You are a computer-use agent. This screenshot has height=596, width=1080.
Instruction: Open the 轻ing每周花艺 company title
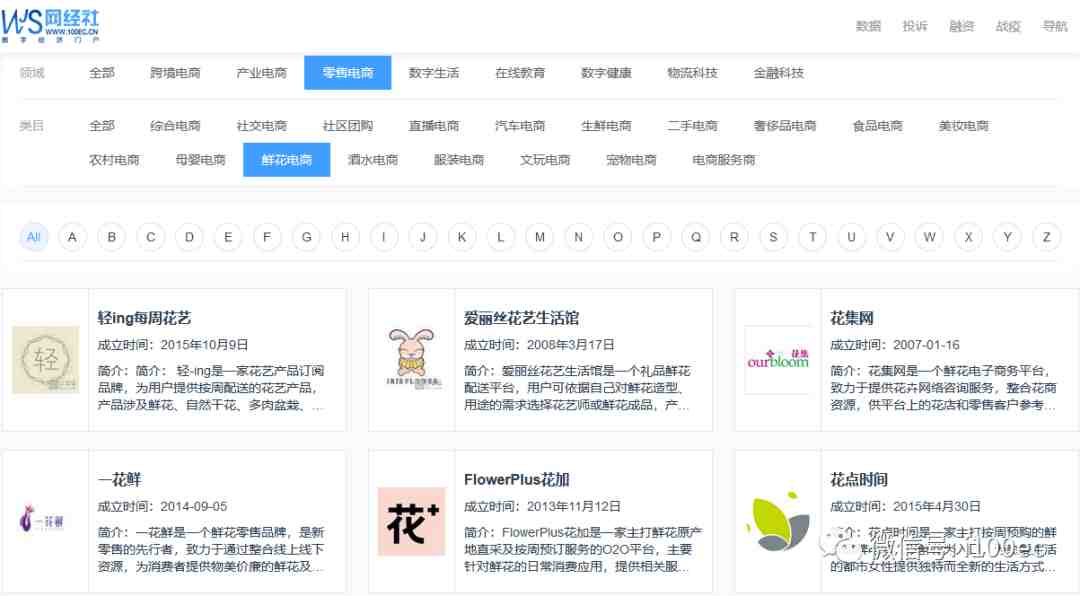[145, 318]
